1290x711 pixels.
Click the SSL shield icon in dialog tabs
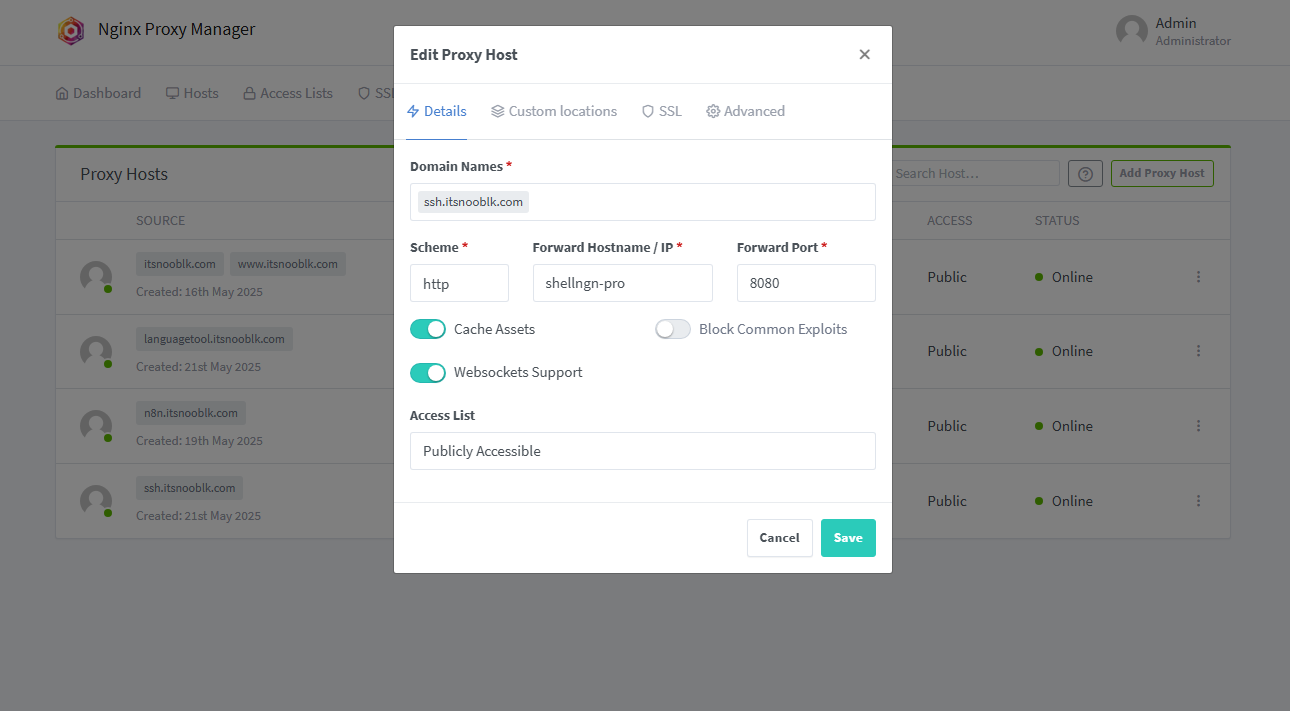point(647,111)
